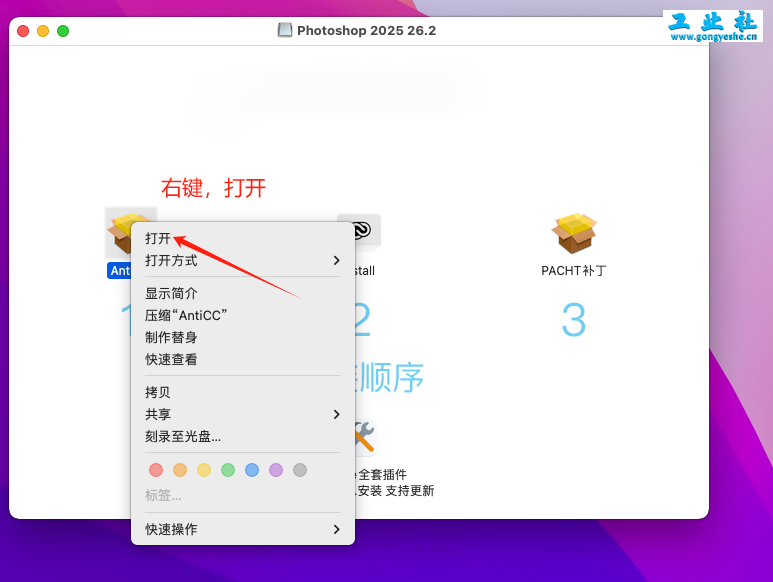773x582 pixels.
Task: Apply the gray tag color
Action: coord(300,470)
